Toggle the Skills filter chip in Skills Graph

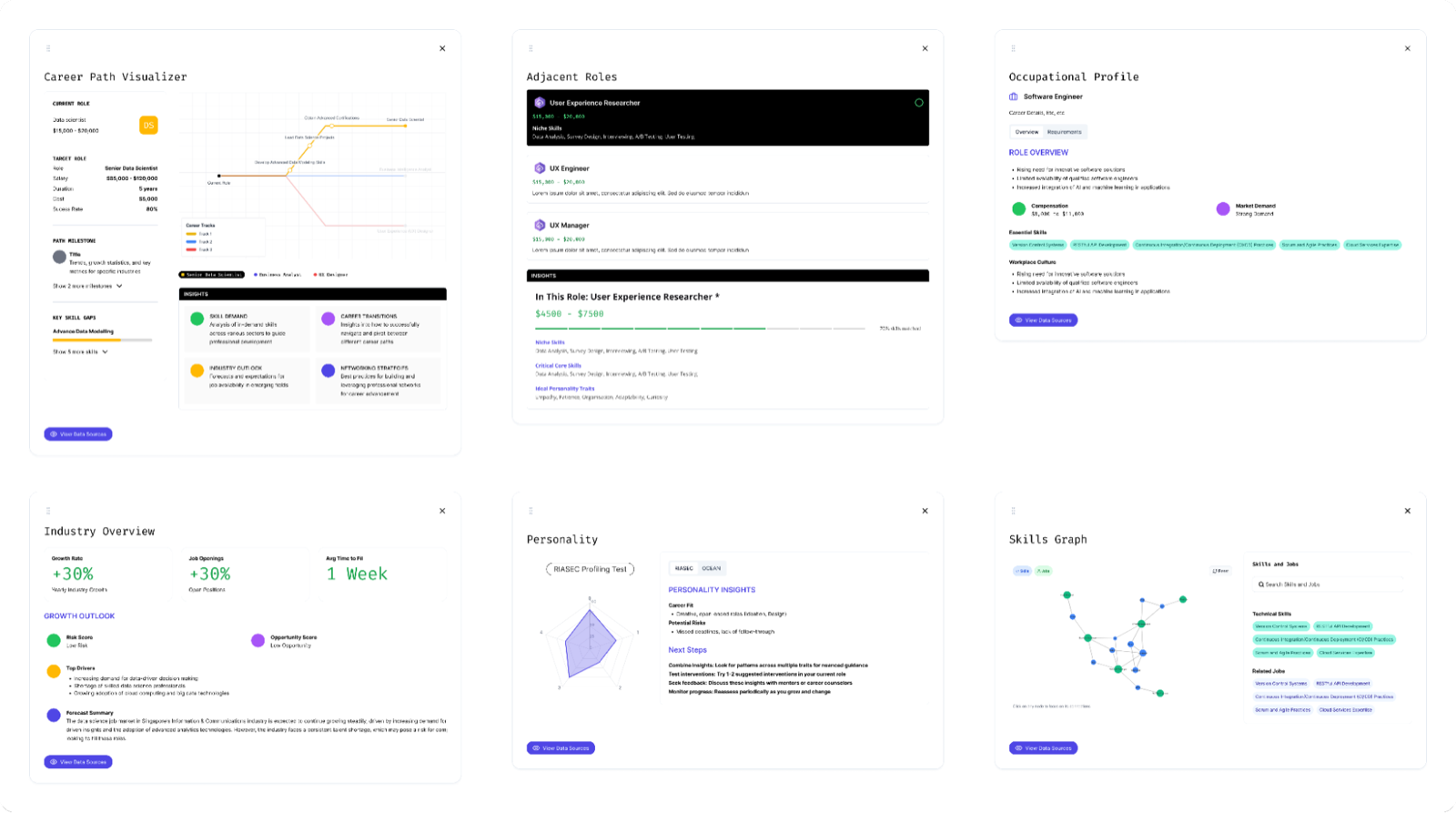[x=1022, y=571]
